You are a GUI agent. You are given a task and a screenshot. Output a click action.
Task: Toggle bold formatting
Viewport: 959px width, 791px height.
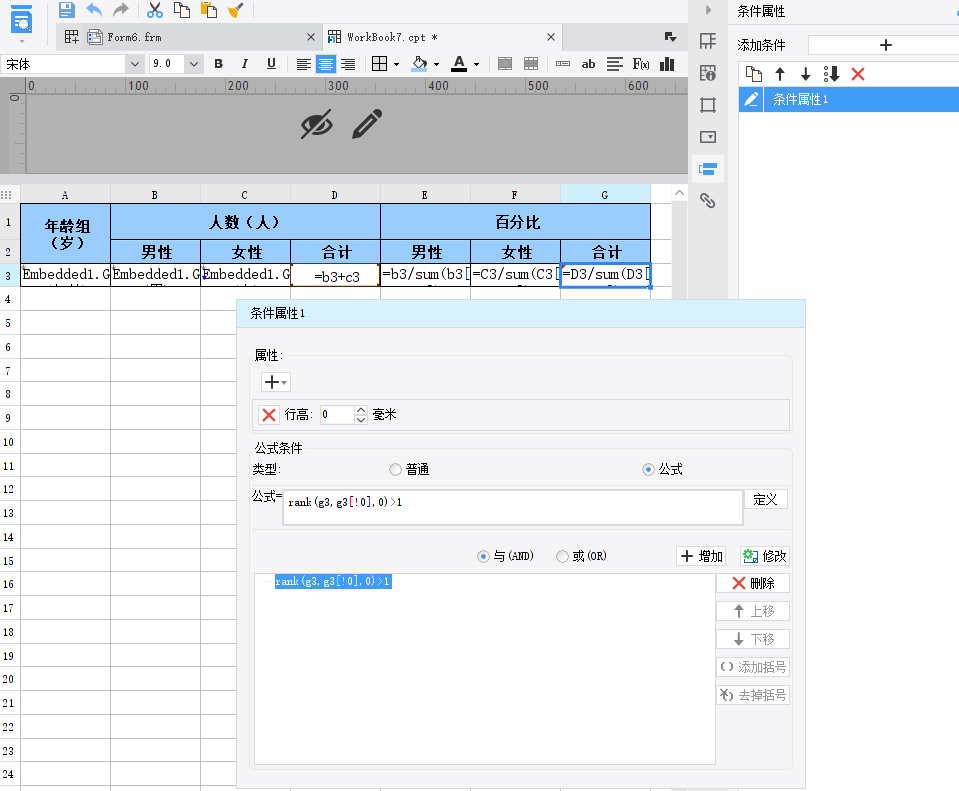point(218,64)
